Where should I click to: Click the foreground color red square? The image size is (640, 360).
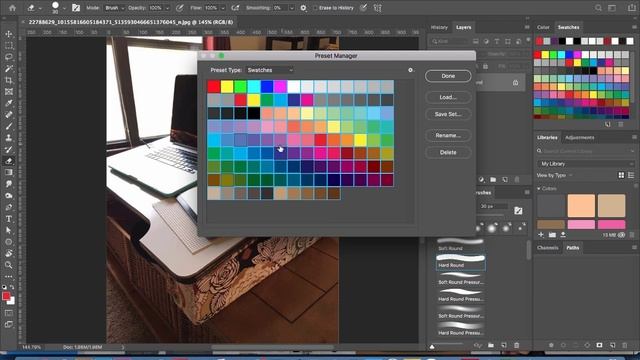[x=6, y=296]
